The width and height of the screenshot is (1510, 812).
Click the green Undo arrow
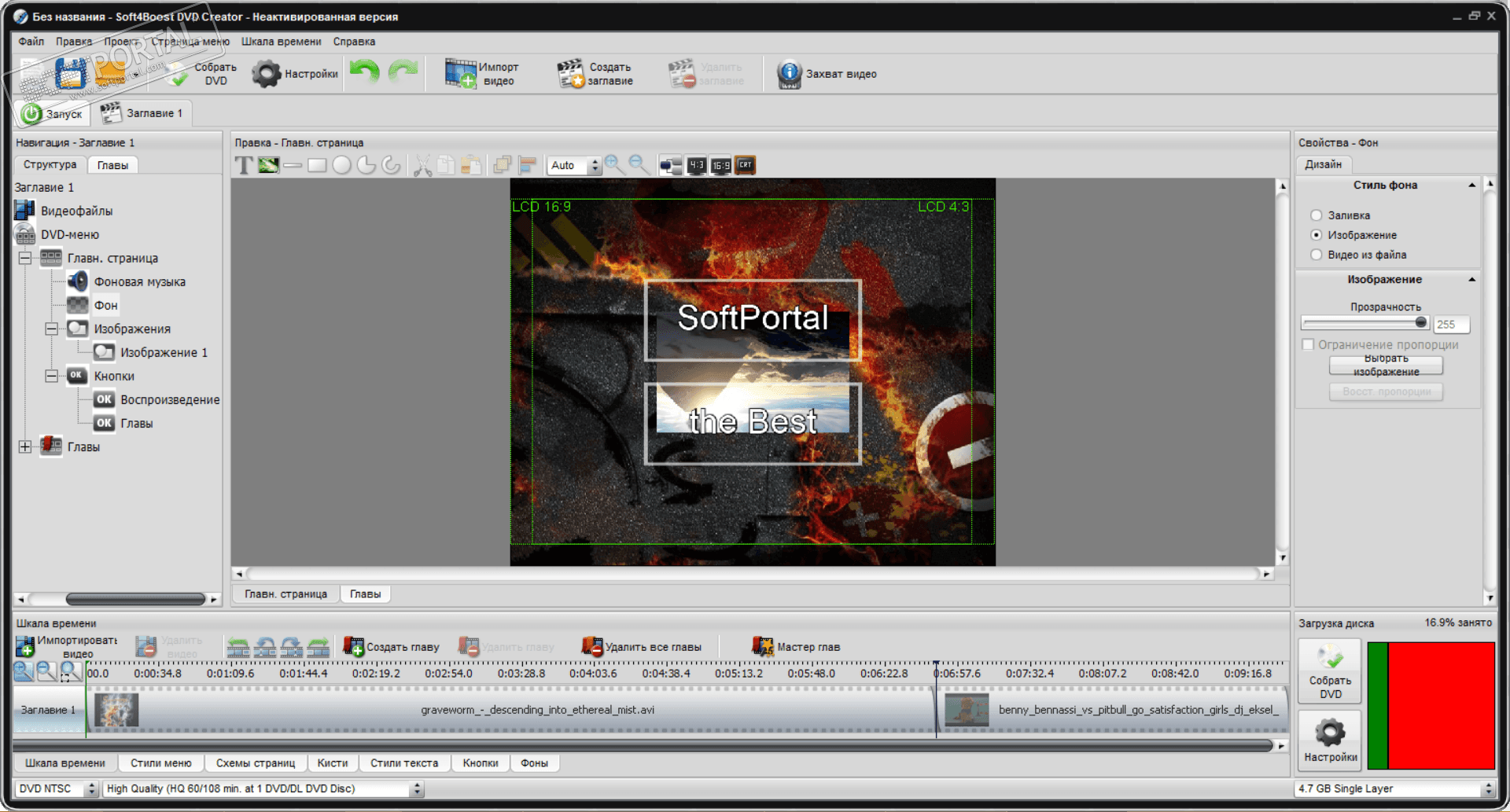coord(365,73)
